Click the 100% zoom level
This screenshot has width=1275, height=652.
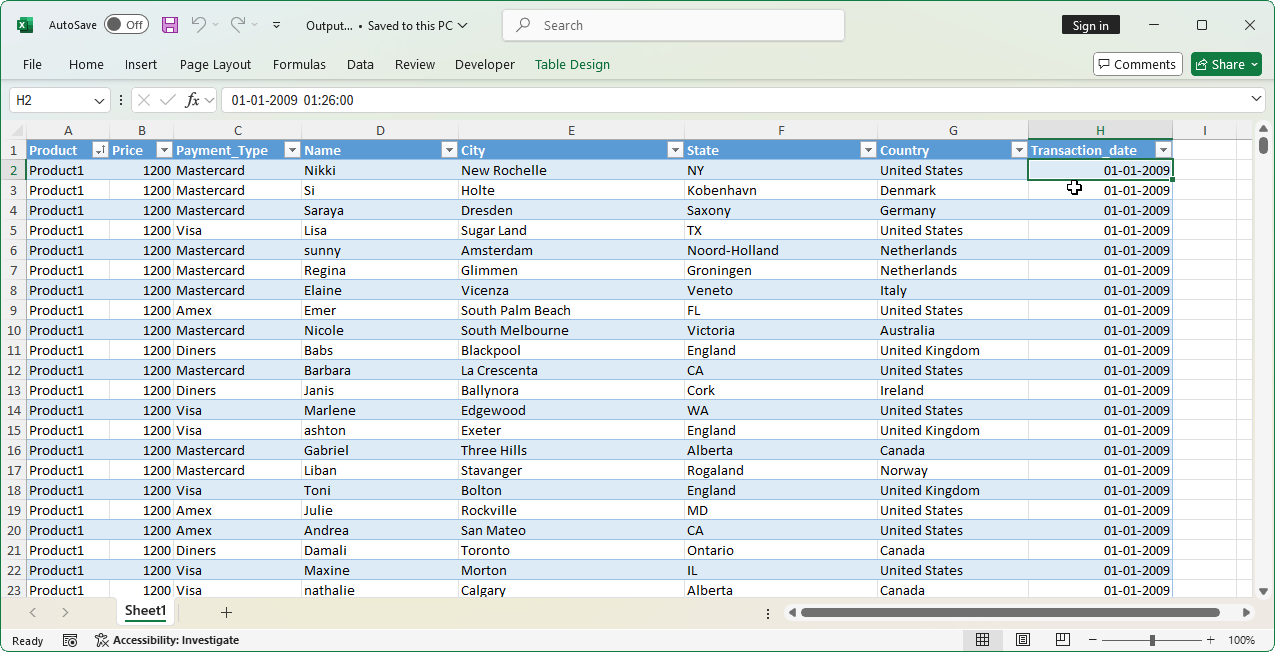point(1241,640)
